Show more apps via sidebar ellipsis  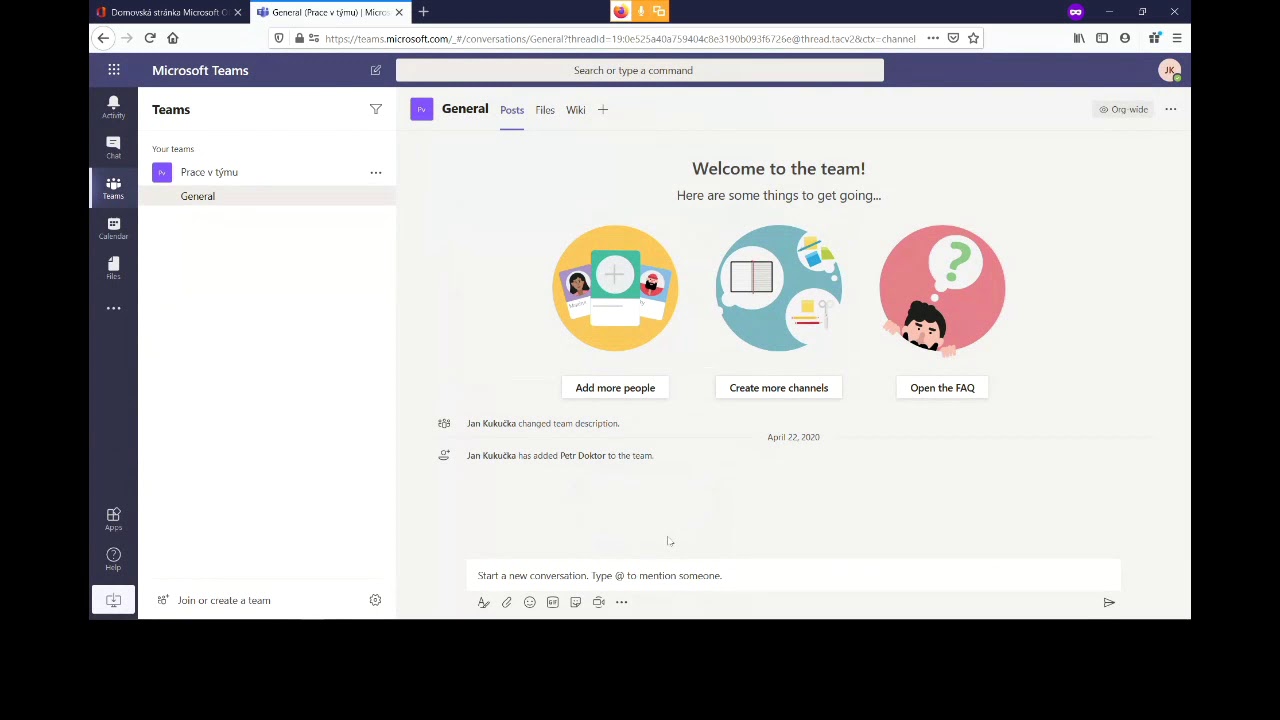click(x=113, y=308)
